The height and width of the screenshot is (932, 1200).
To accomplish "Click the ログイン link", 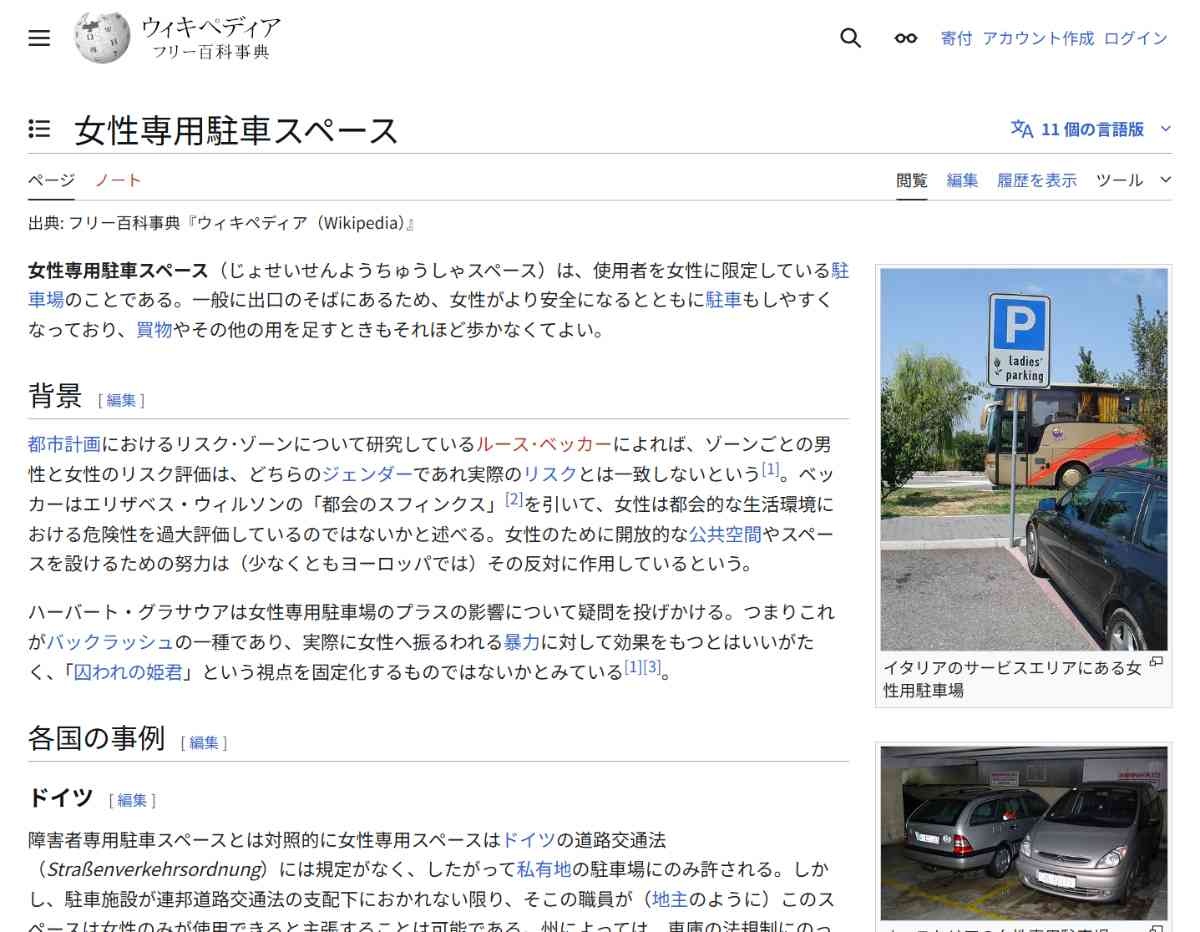I will pos(1135,38).
